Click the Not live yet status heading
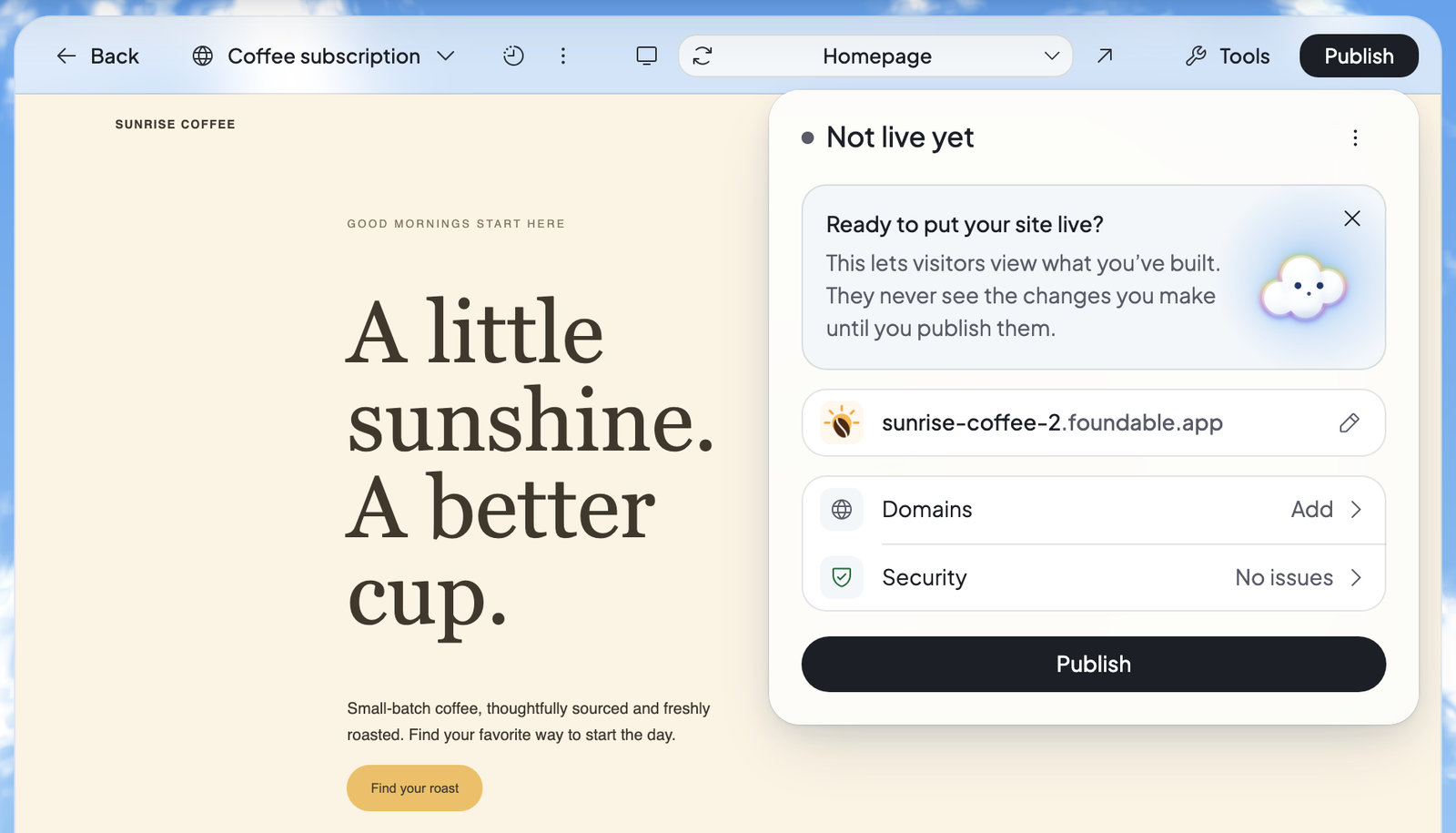Viewport: 1456px width, 833px height. pos(900,137)
